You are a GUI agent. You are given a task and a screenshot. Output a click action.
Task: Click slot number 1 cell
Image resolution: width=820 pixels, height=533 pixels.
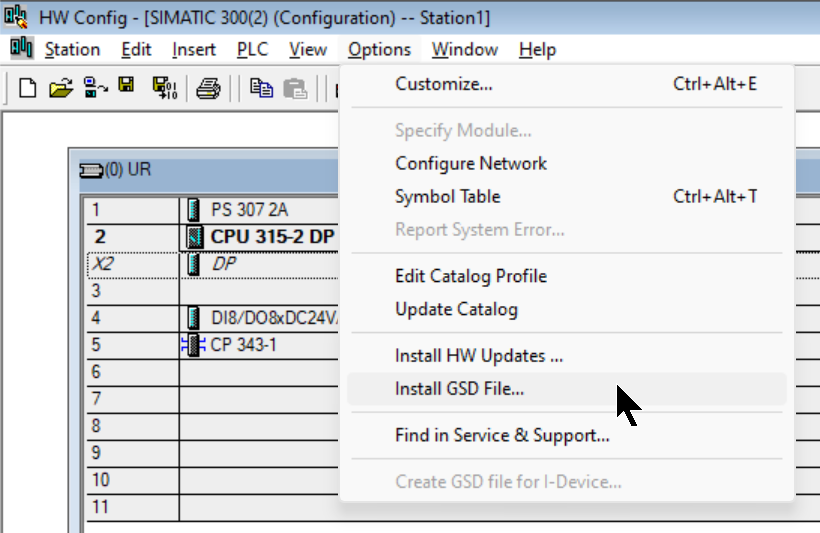pos(132,210)
